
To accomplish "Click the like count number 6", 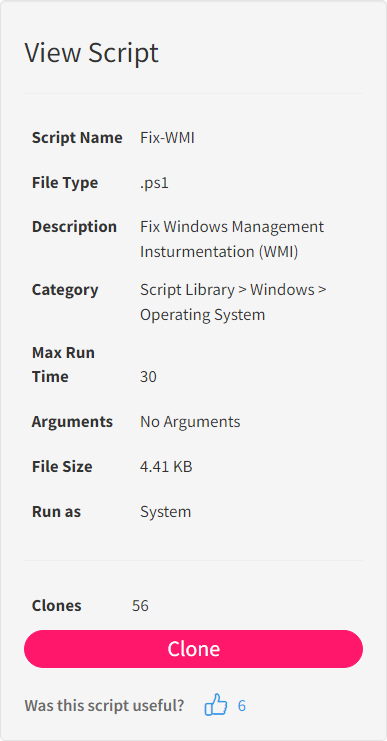I will 241,706.
